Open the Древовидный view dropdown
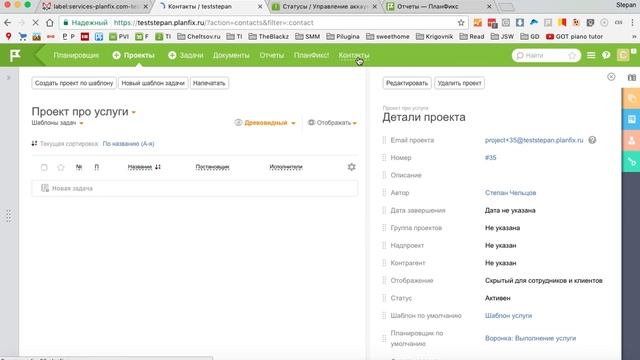The width and height of the screenshot is (640, 360). (265, 122)
